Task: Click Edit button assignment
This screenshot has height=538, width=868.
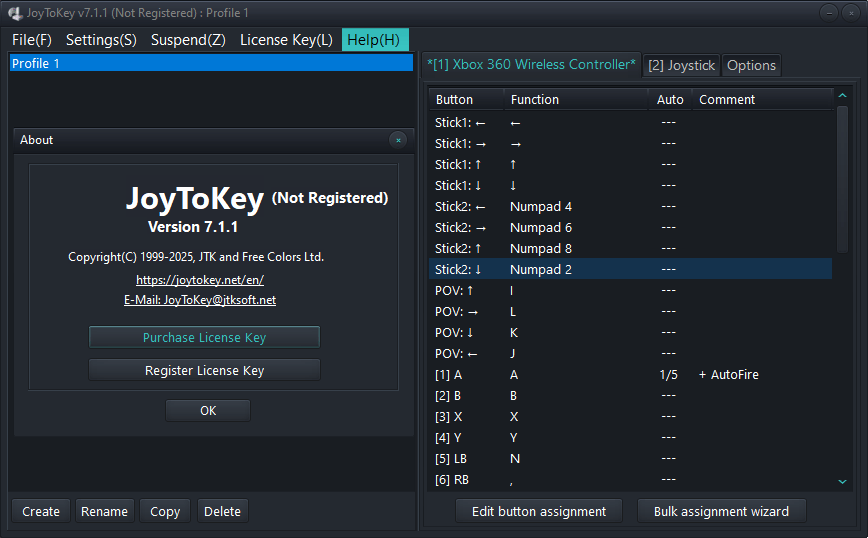Action: (x=539, y=511)
